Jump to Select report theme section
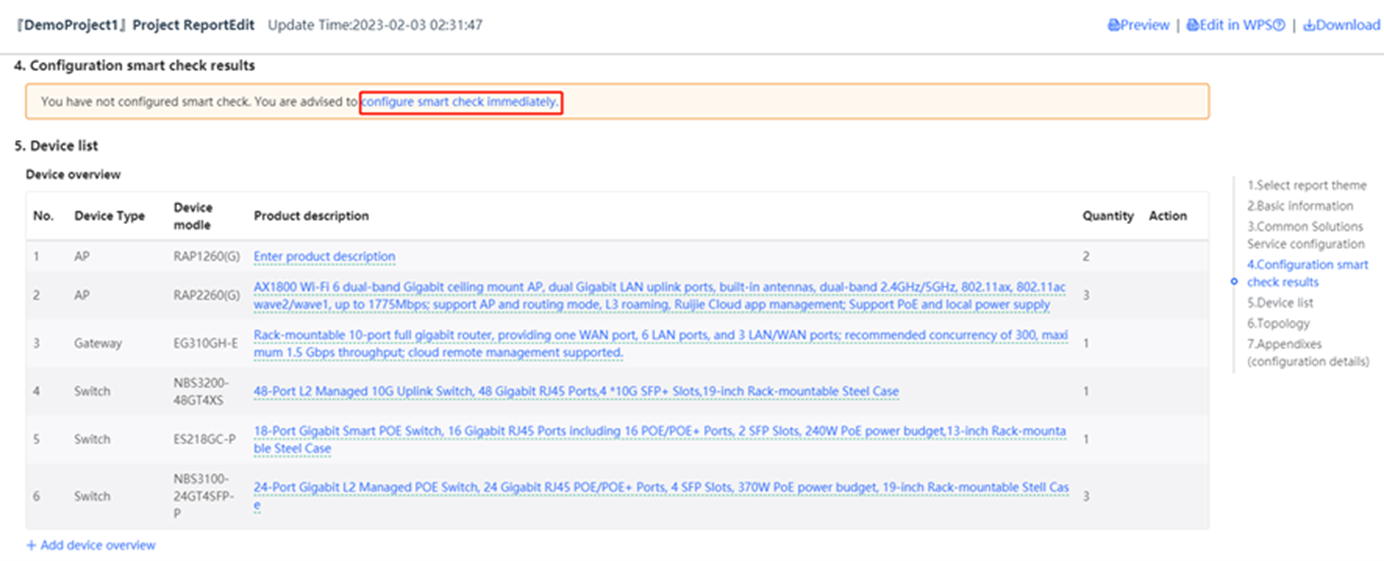 pyautogui.click(x=1306, y=185)
